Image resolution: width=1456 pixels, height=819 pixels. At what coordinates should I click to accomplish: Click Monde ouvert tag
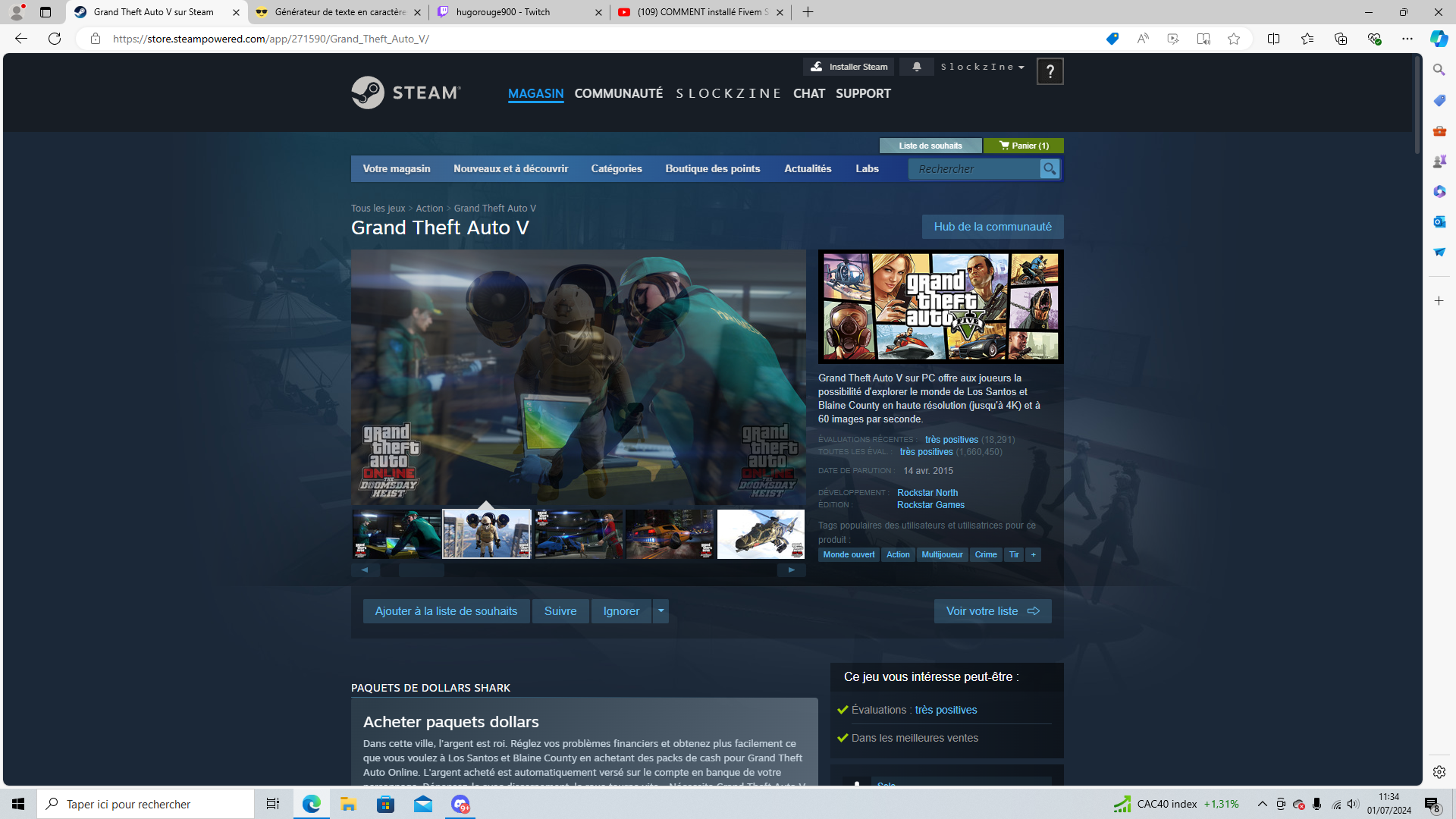(849, 555)
